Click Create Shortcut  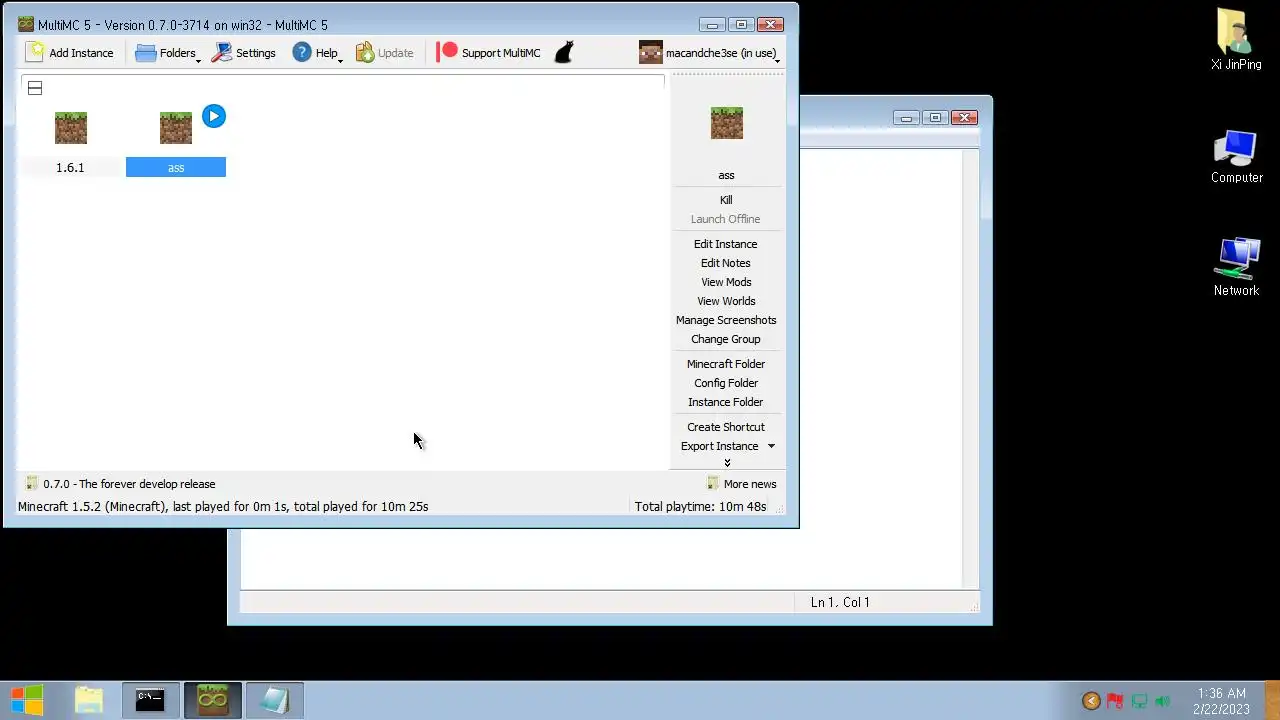pos(726,427)
